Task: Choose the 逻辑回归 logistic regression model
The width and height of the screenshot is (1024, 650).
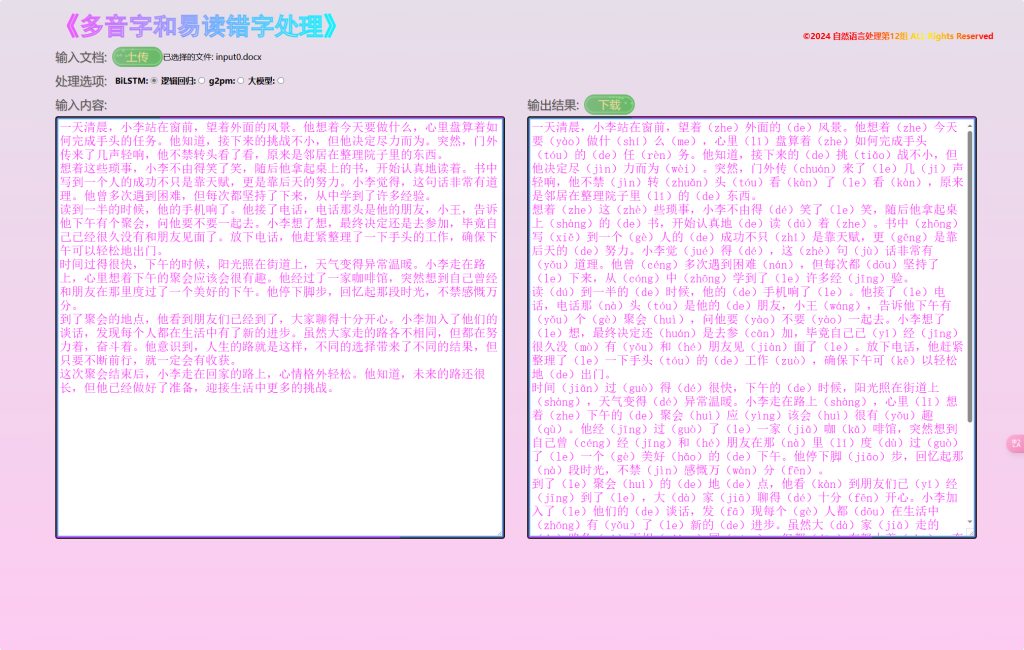Action: click(200, 81)
